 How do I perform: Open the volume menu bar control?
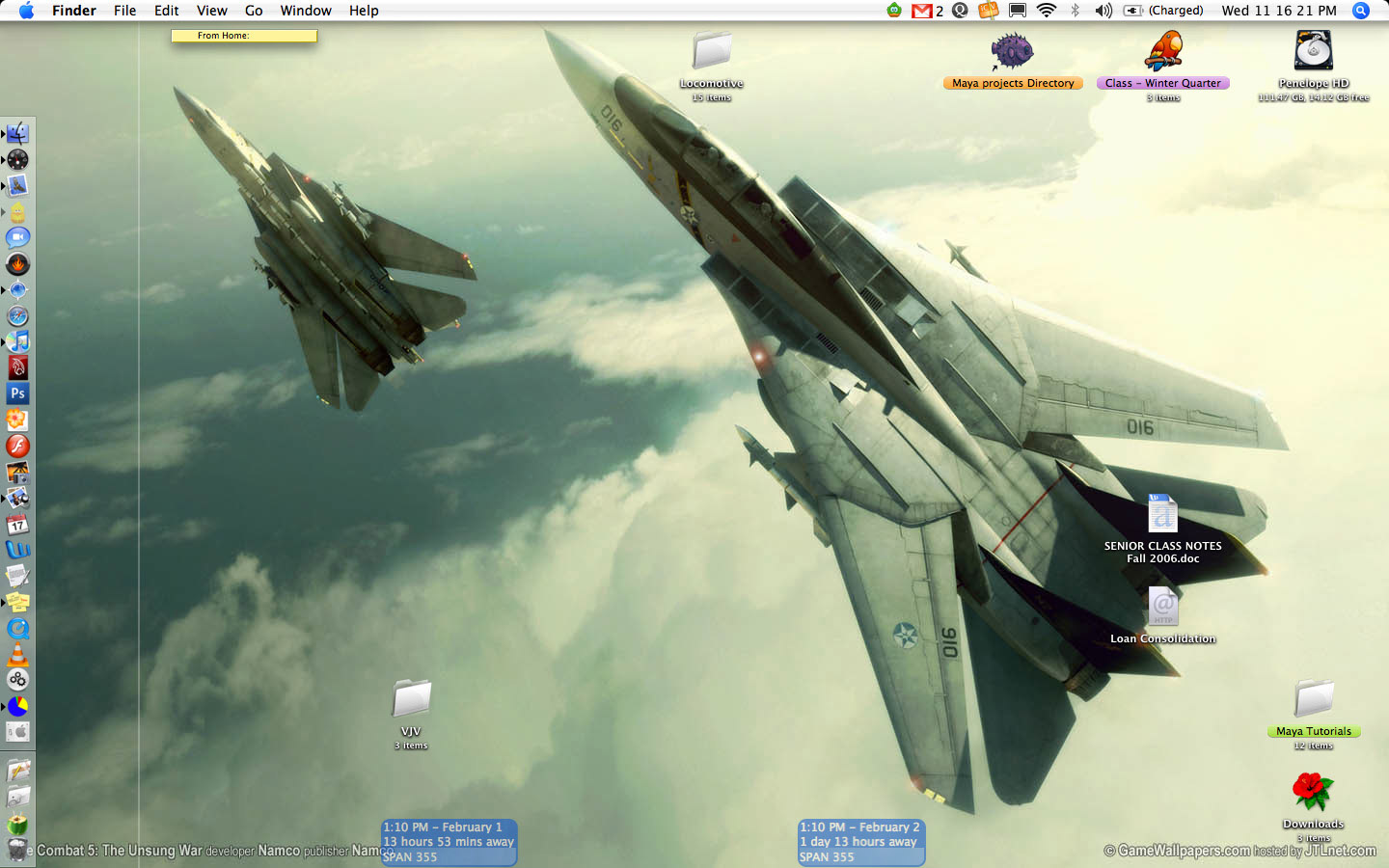point(1103,11)
